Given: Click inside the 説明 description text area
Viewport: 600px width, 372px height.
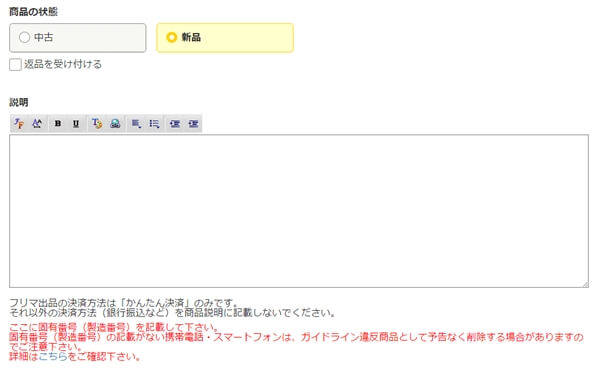Looking at the screenshot, I should [299, 211].
